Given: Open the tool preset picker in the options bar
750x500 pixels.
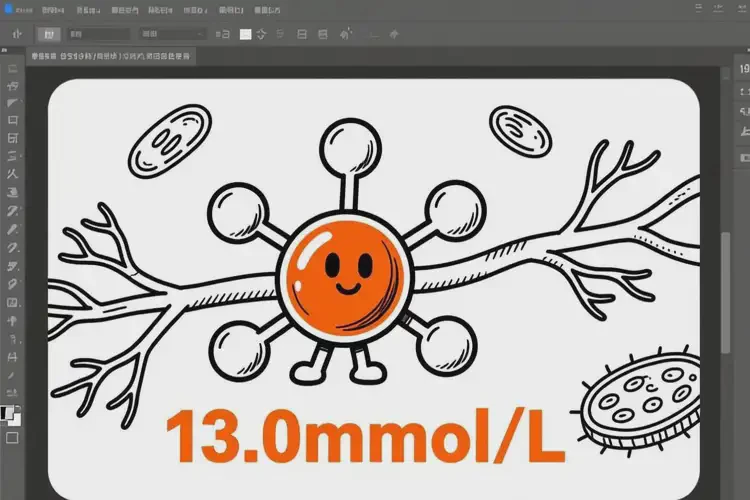Looking at the screenshot, I should point(17,34).
